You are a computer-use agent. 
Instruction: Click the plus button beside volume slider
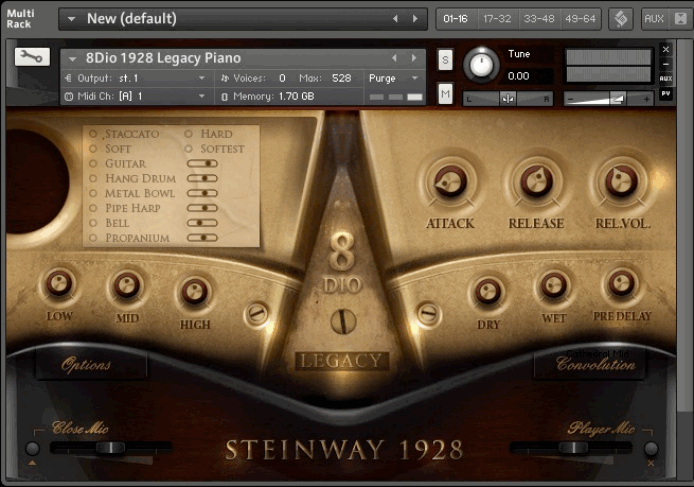click(647, 100)
